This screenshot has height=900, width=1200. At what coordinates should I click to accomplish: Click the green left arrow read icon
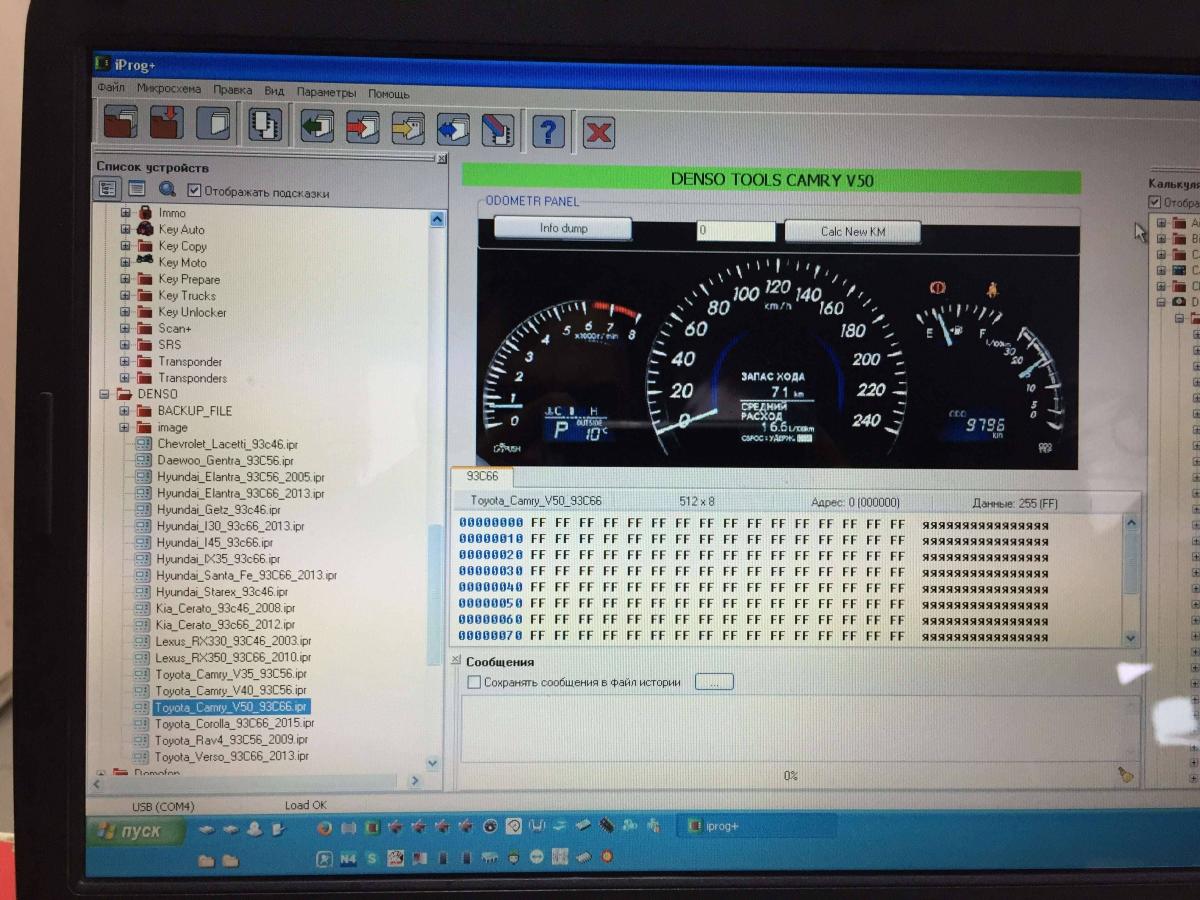(x=317, y=127)
